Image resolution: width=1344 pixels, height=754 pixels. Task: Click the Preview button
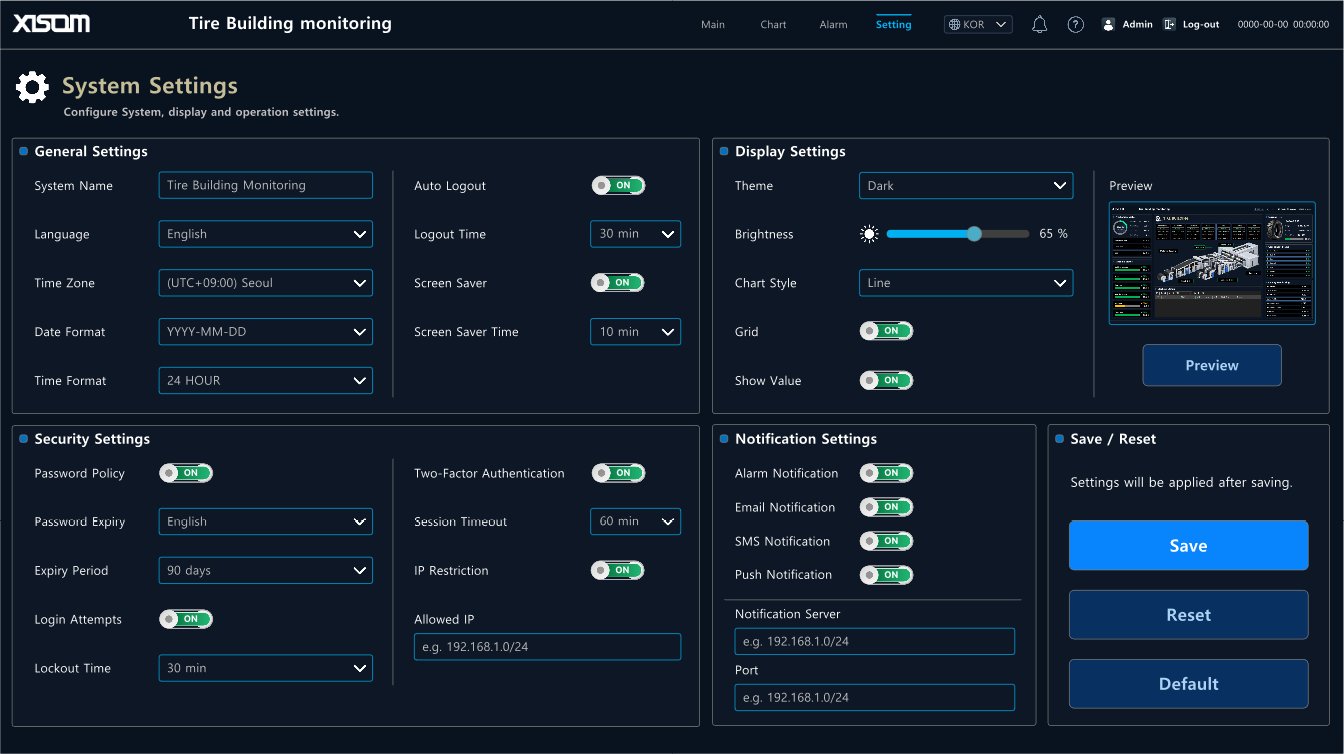coord(1212,365)
